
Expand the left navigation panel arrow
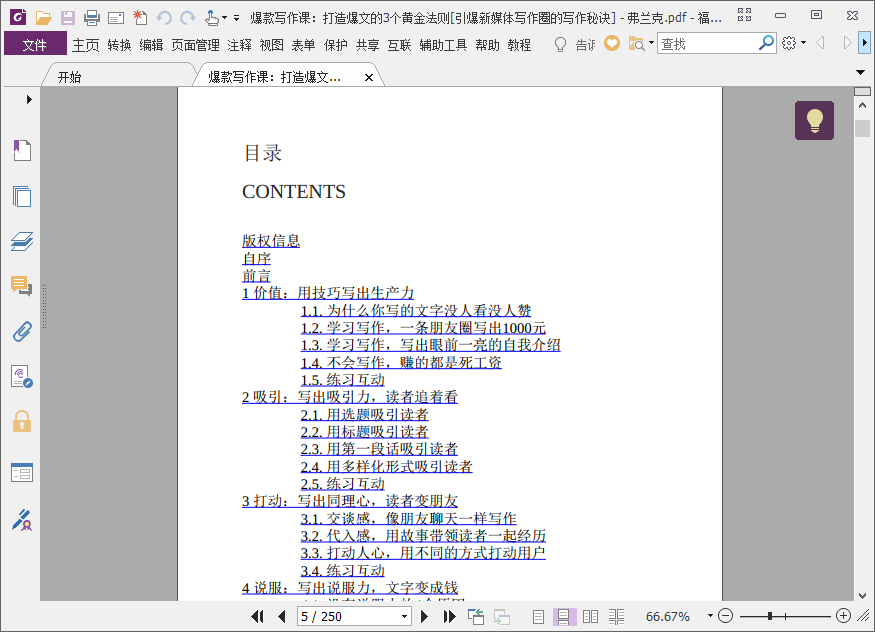(29, 100)
